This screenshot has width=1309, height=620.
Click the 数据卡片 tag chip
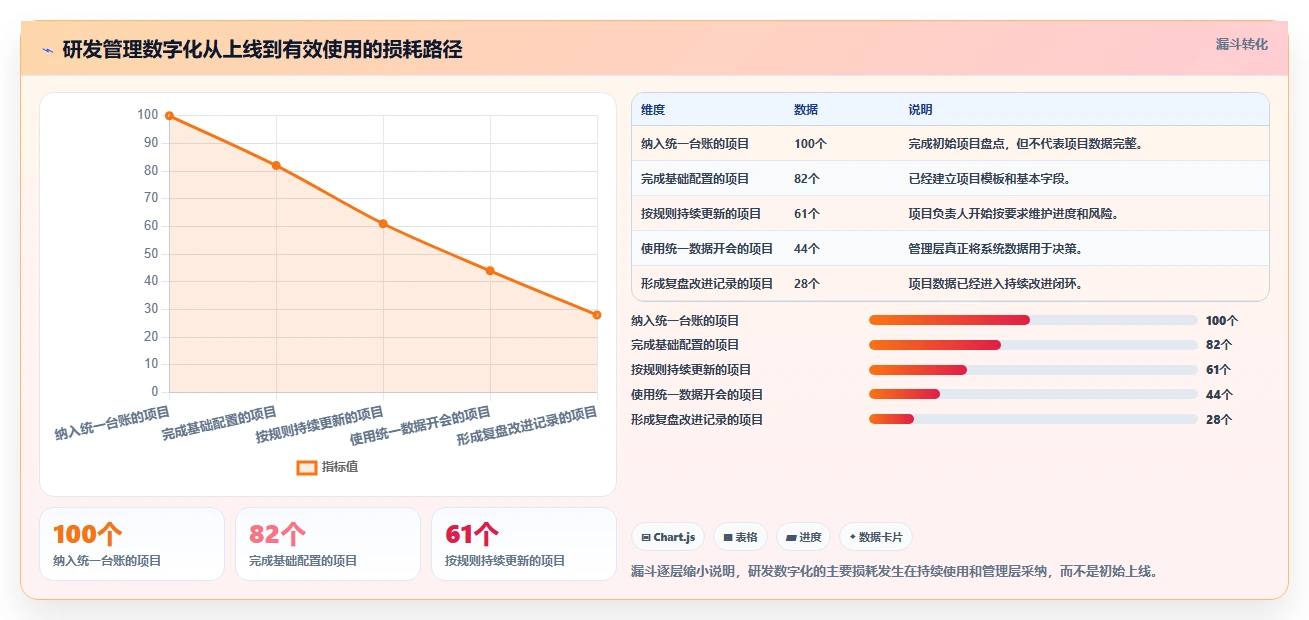click(x=876, y=537)
